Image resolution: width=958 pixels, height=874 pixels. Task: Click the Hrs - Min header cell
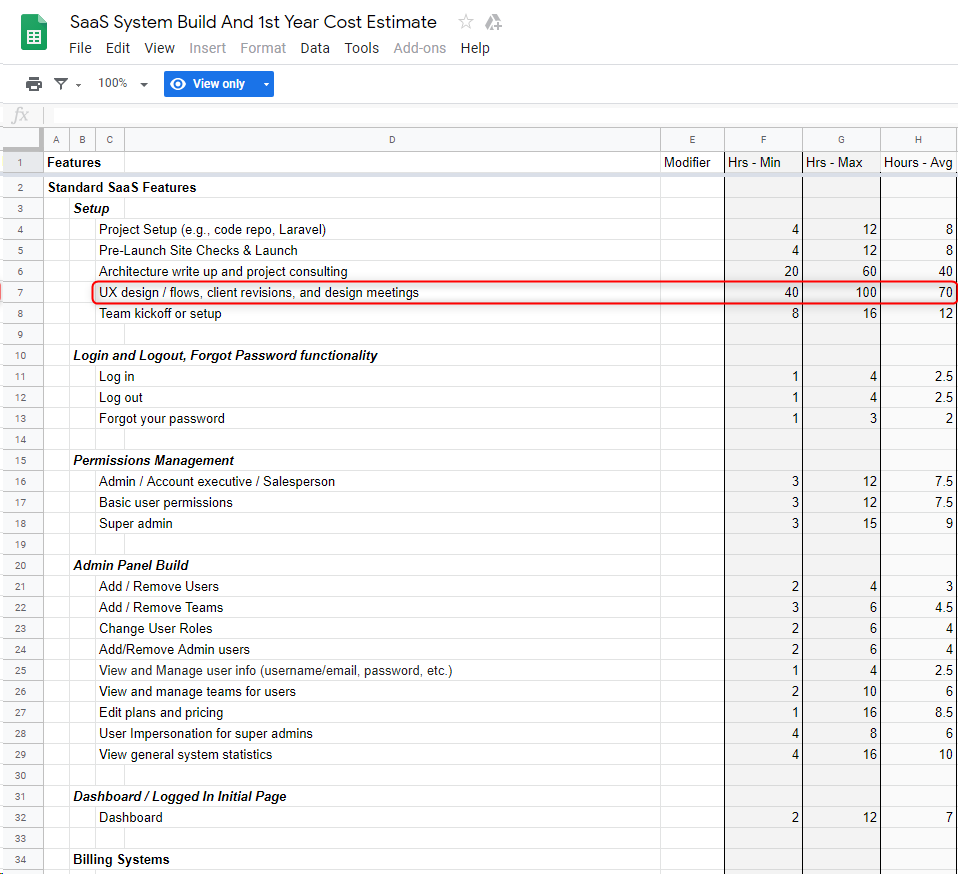coord(763,162)
